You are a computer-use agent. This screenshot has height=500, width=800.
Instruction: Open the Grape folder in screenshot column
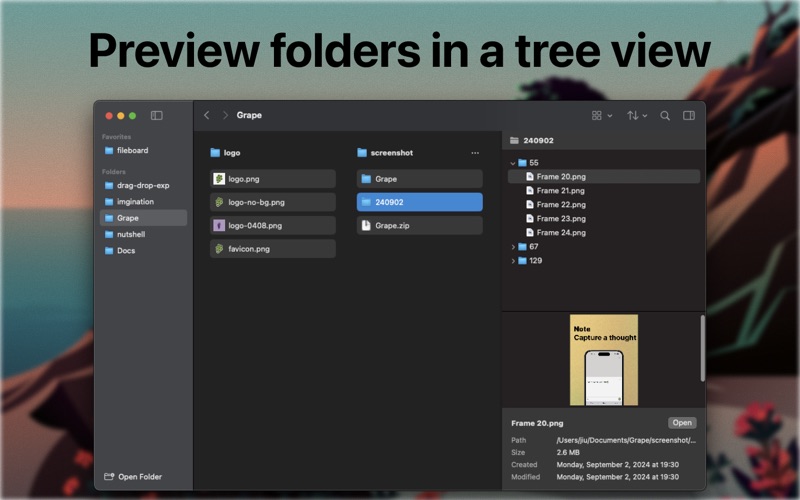419,179
